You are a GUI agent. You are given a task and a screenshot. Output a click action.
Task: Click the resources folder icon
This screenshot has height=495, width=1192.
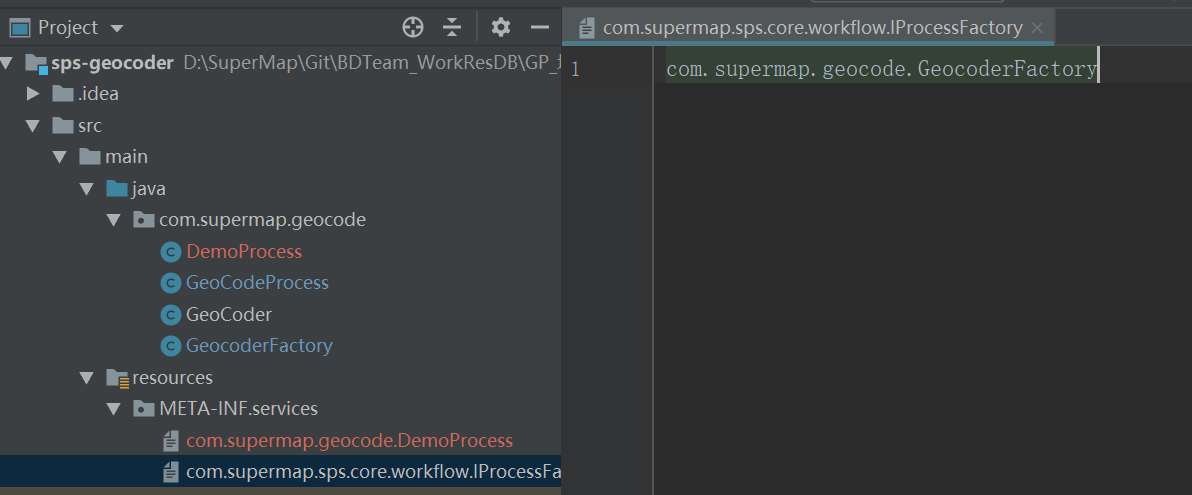(x=117, y=378)
